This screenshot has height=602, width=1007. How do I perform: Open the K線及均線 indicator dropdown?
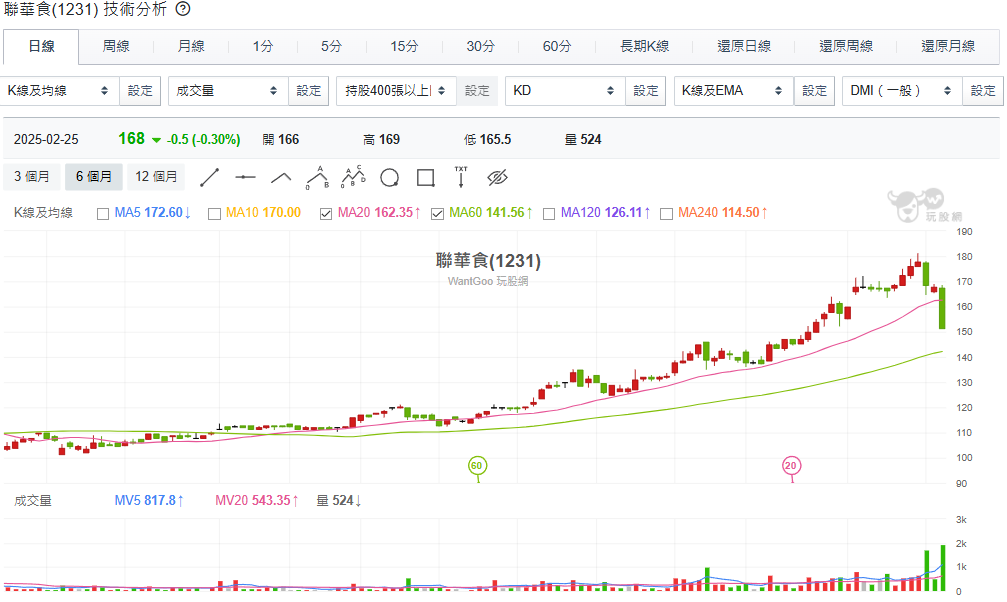[x=60, y=90]
